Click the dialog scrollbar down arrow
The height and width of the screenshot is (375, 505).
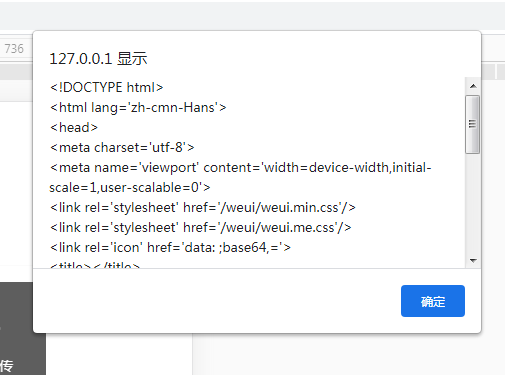(473, 260)
